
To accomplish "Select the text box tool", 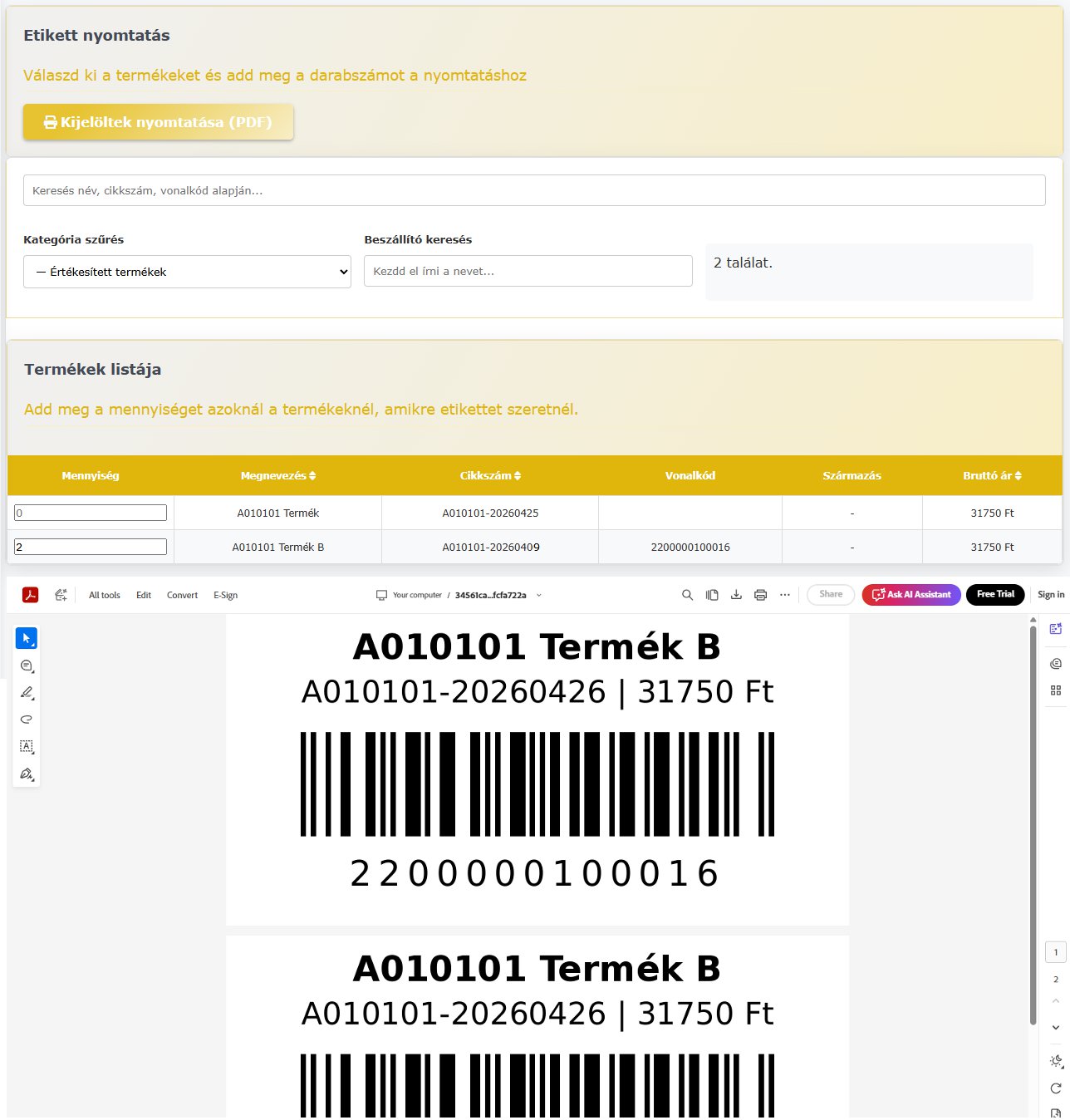I will 27,746.
